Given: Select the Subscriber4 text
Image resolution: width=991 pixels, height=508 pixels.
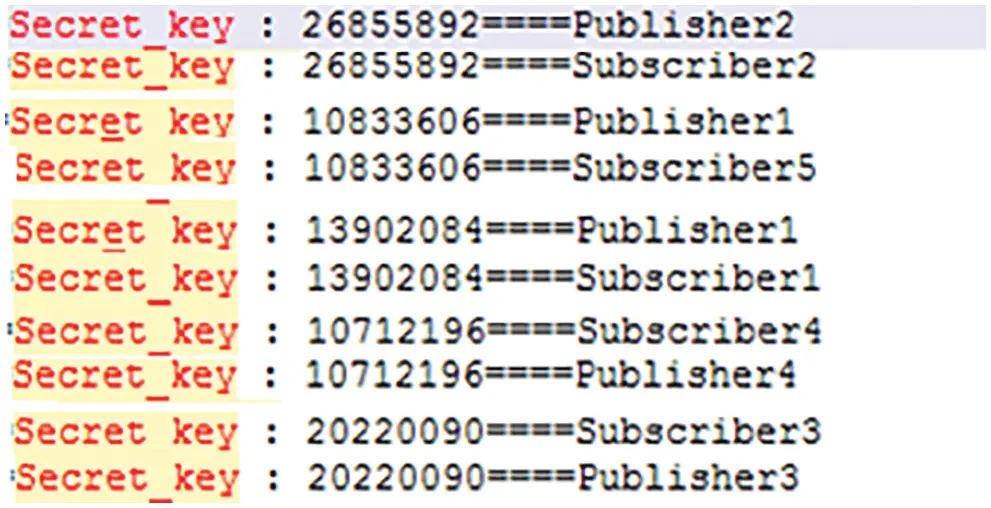Looking at the screenshot, I should pyautogui.click(x=699, y=331).
